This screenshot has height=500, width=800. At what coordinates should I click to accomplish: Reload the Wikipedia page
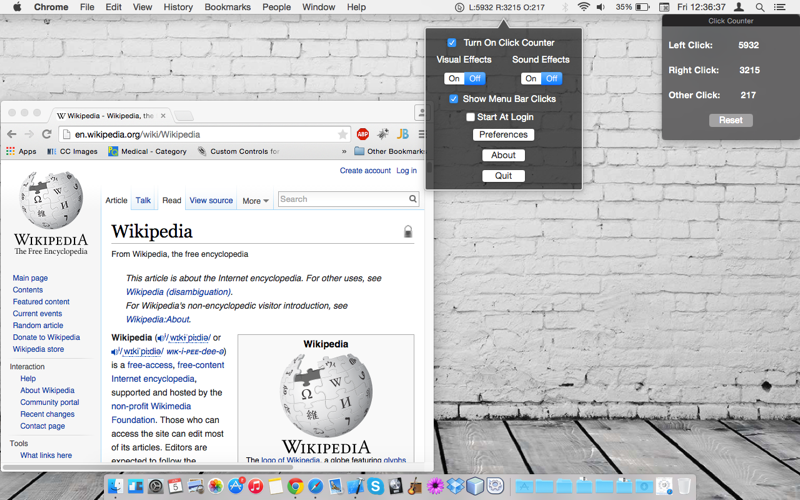coord(46,134)
